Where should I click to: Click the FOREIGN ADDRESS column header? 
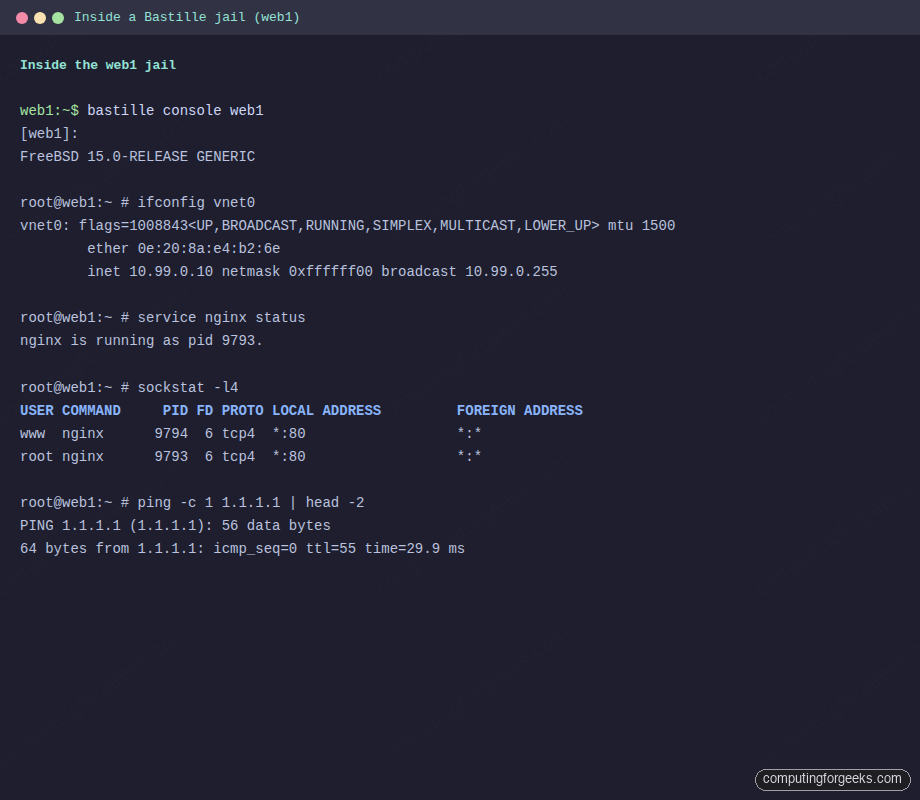click(519, 410)
